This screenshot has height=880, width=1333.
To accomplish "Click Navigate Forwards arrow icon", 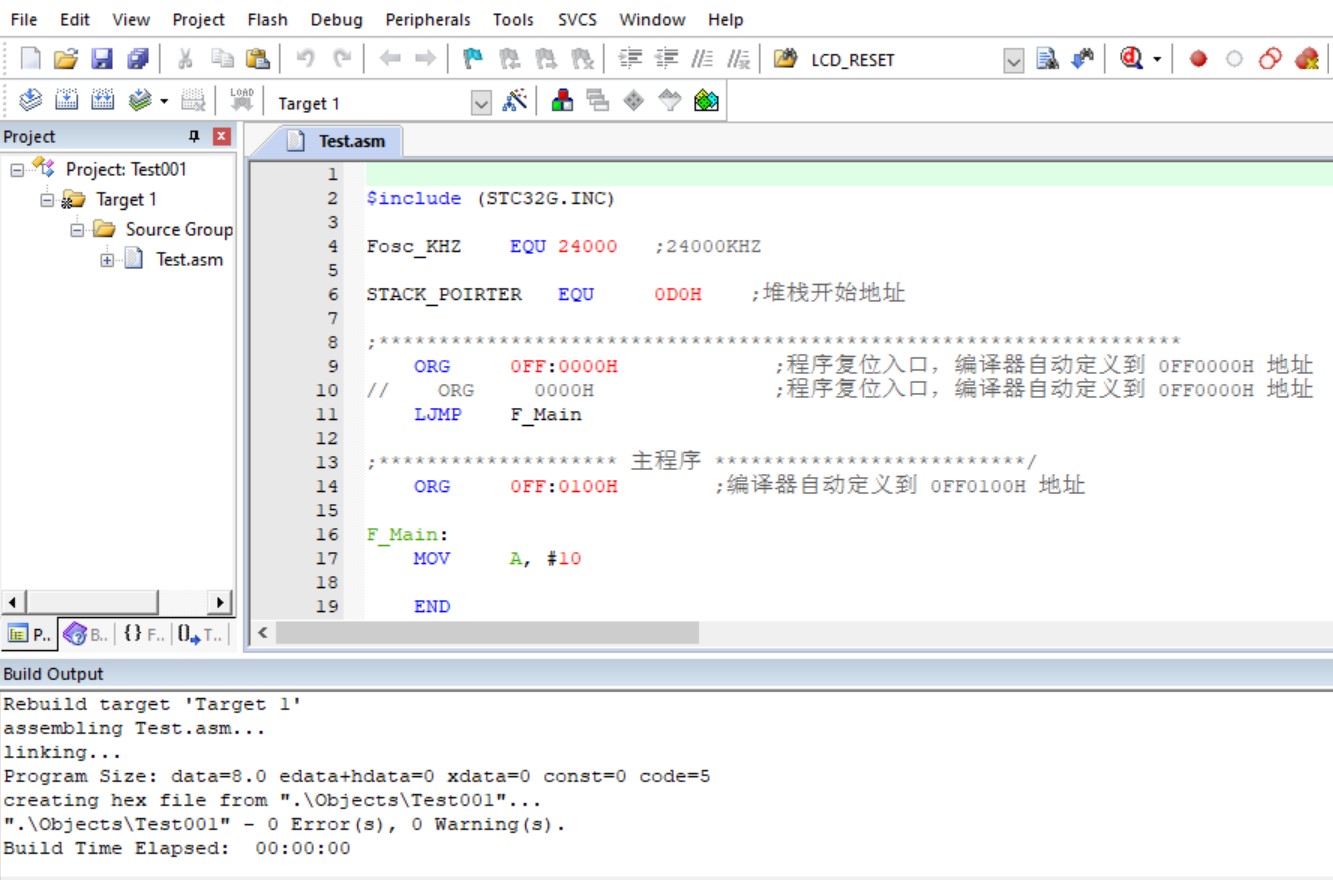I will click(425, 59).
